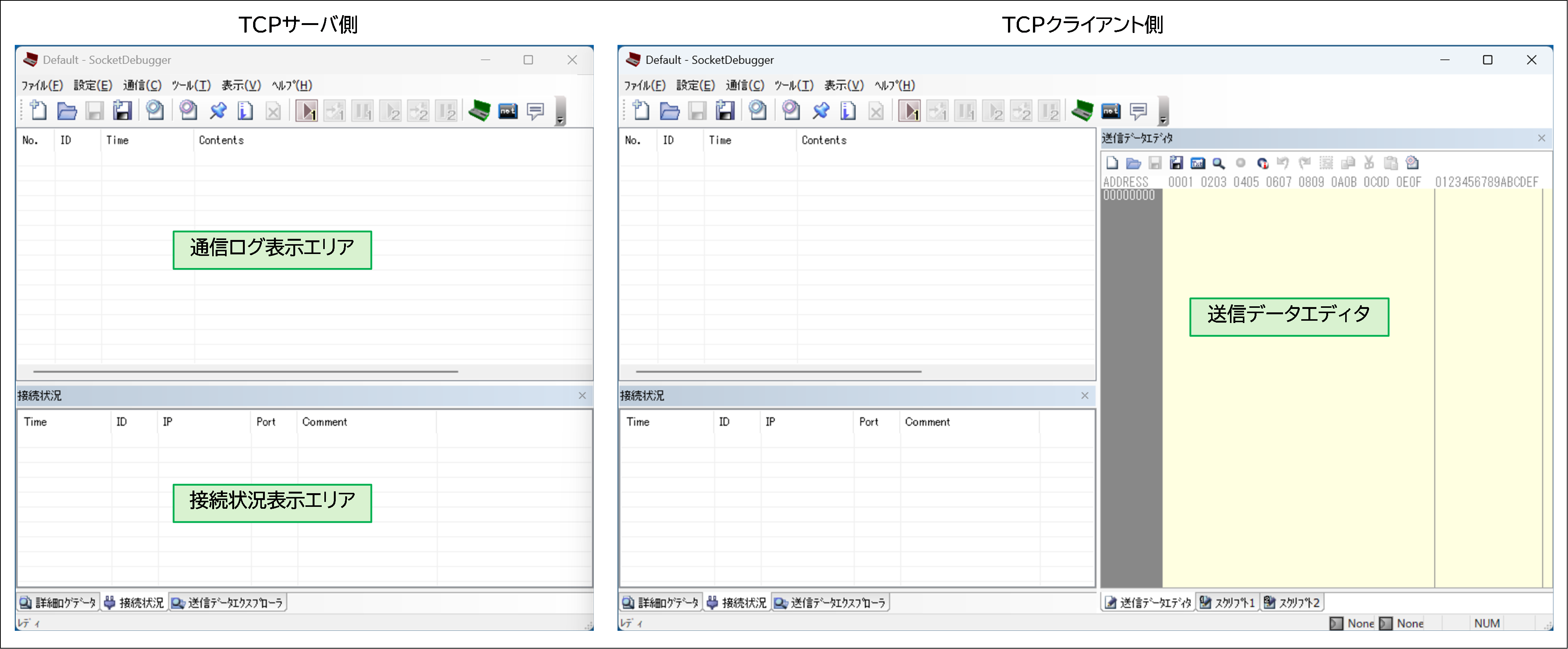Viewport: 1568px width, 649px height.
Task: Click the open folder icon in the send data editor toolbar
Action: coord(1133,163)
